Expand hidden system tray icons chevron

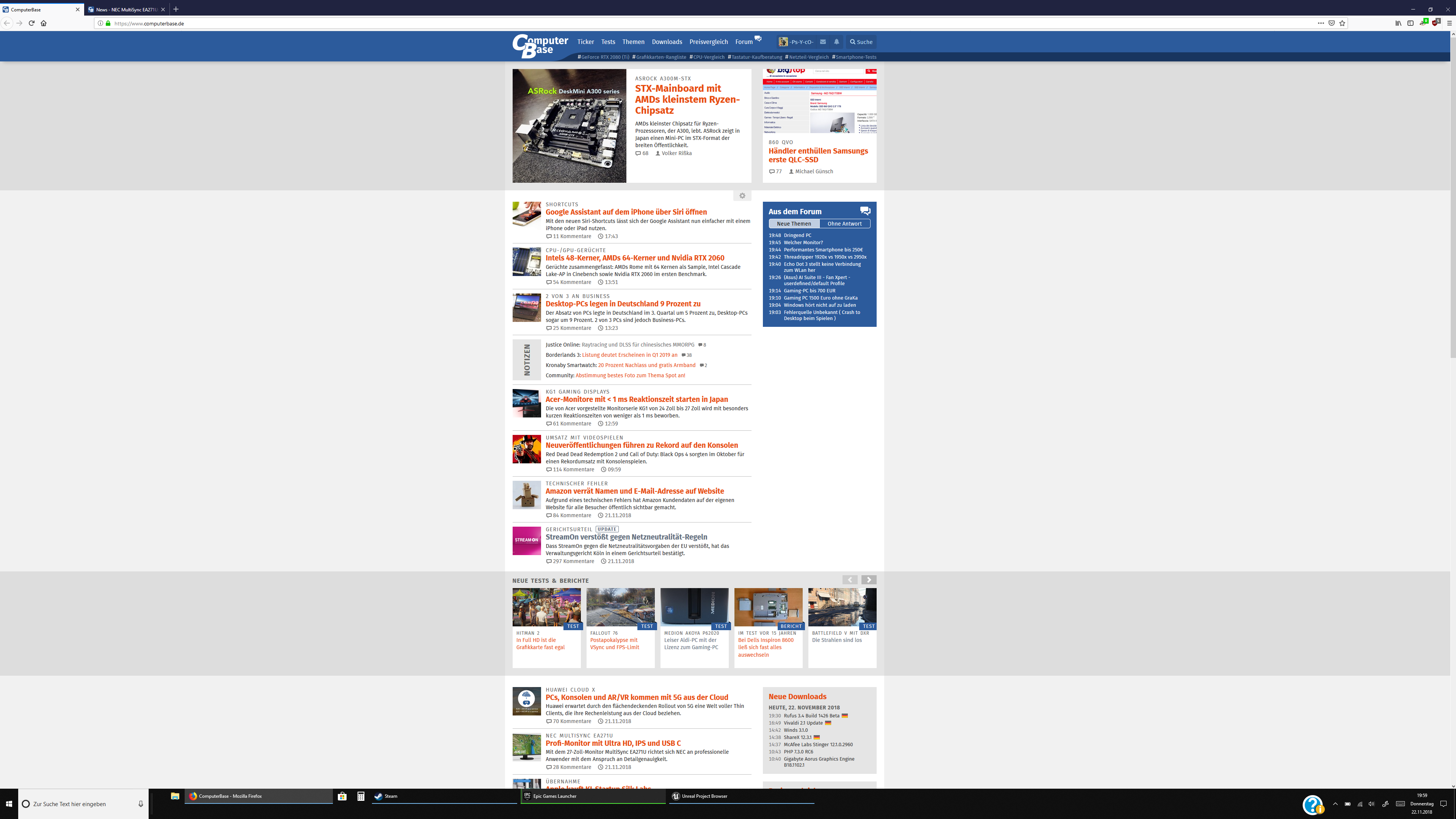point(1335,804)
